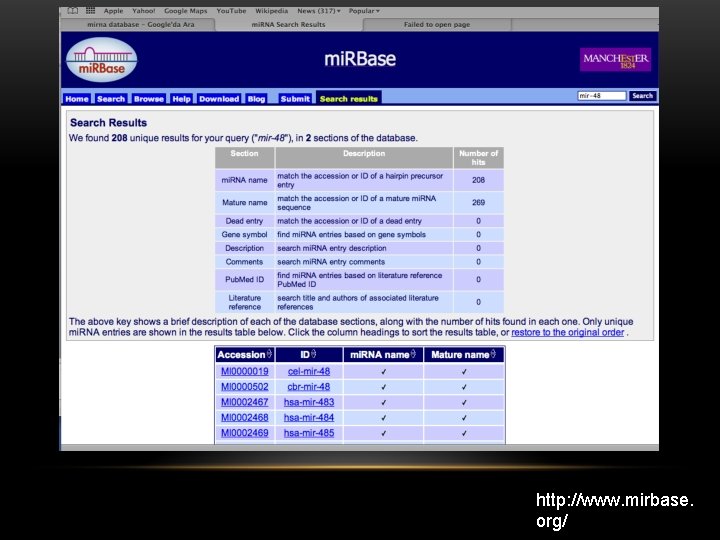Image resolution: width=720 pixels, height=540 pixels.
Task: Open accession MI0002469 link
Action: pos(245,433)
